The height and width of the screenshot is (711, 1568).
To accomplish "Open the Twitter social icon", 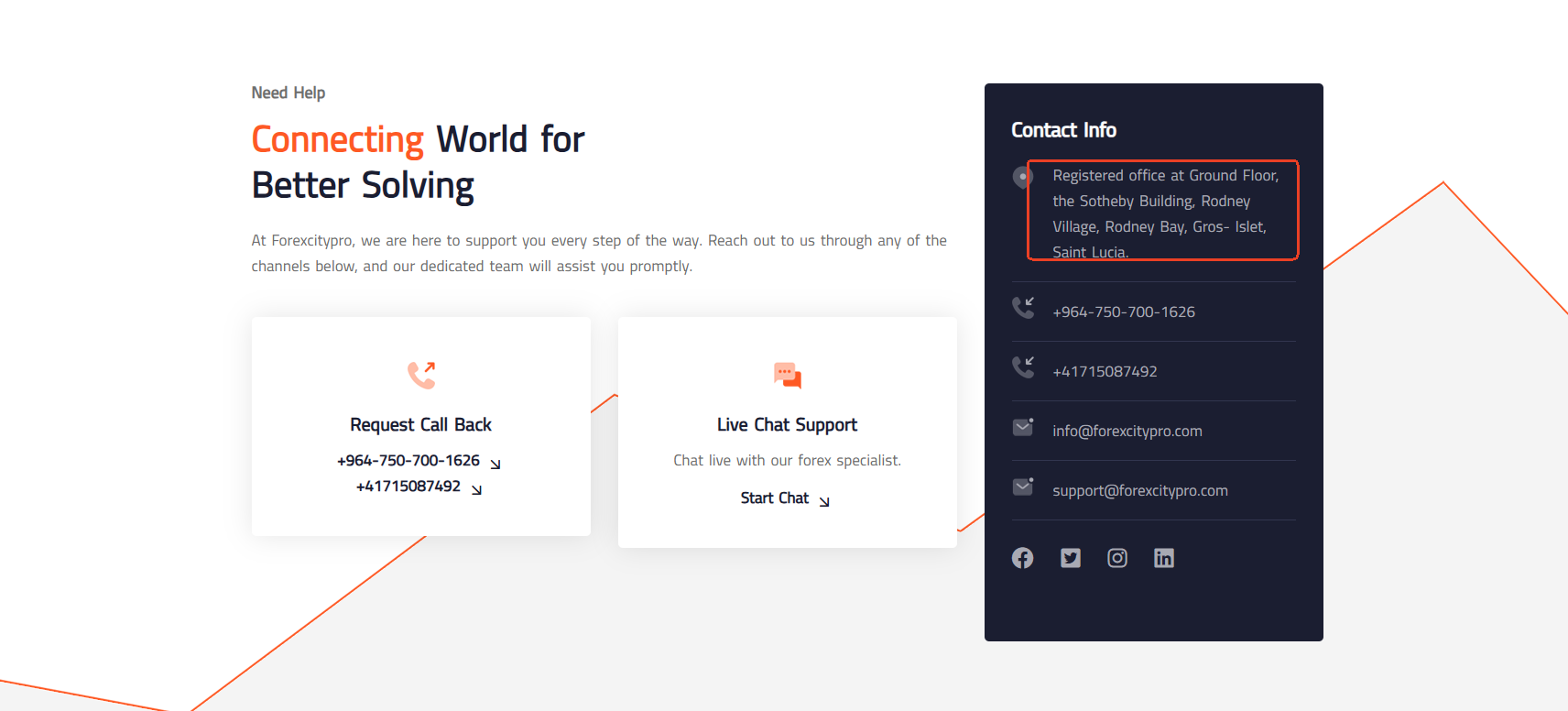I will pyautogui.click(x=1071, y=558).
